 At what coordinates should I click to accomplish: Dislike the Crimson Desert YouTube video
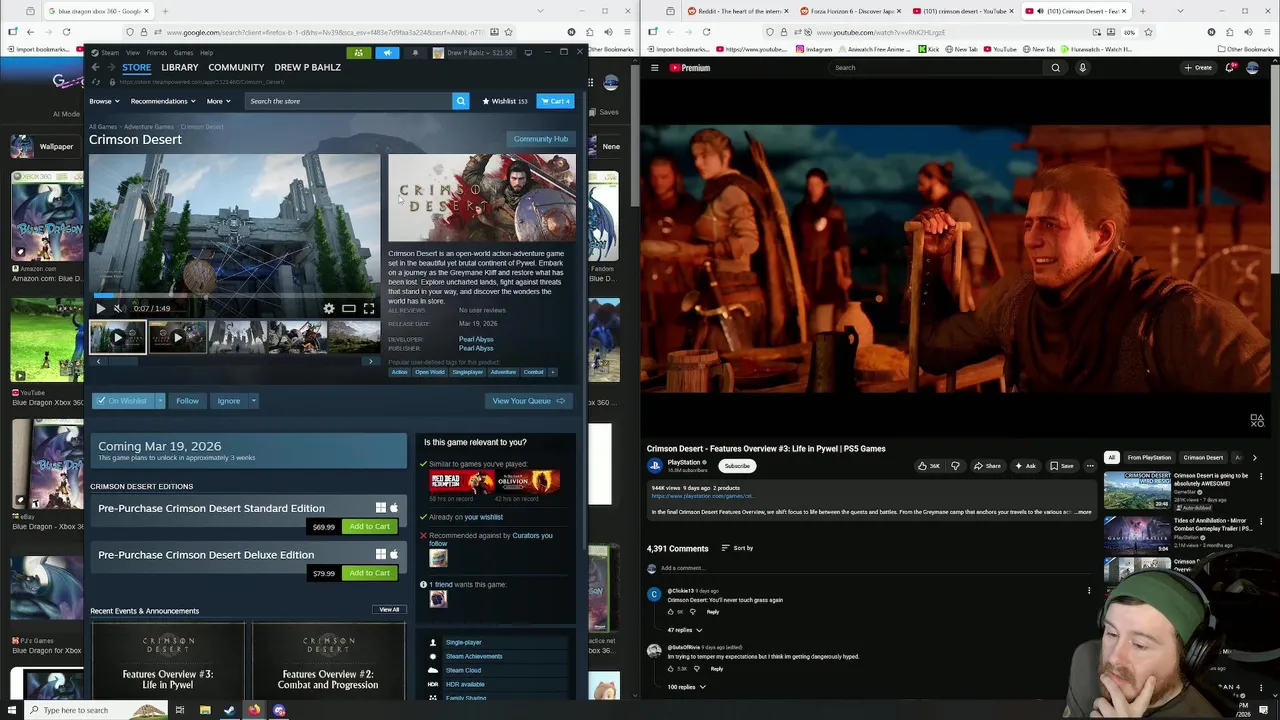pos(955,466)
